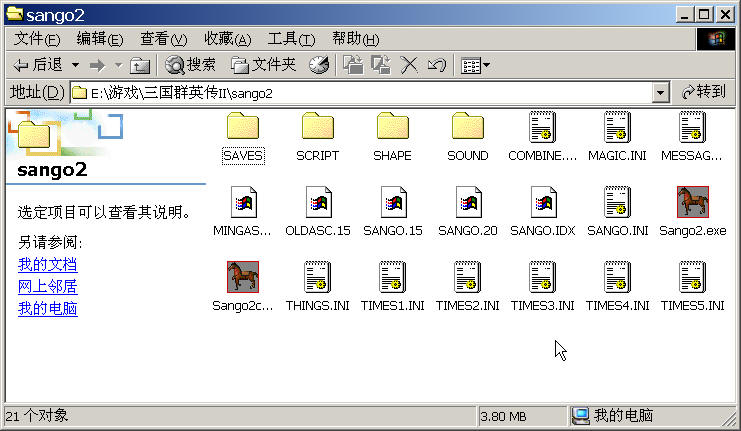
Task: Follow the 网上邻居 link
Action: tap(47, 286)
